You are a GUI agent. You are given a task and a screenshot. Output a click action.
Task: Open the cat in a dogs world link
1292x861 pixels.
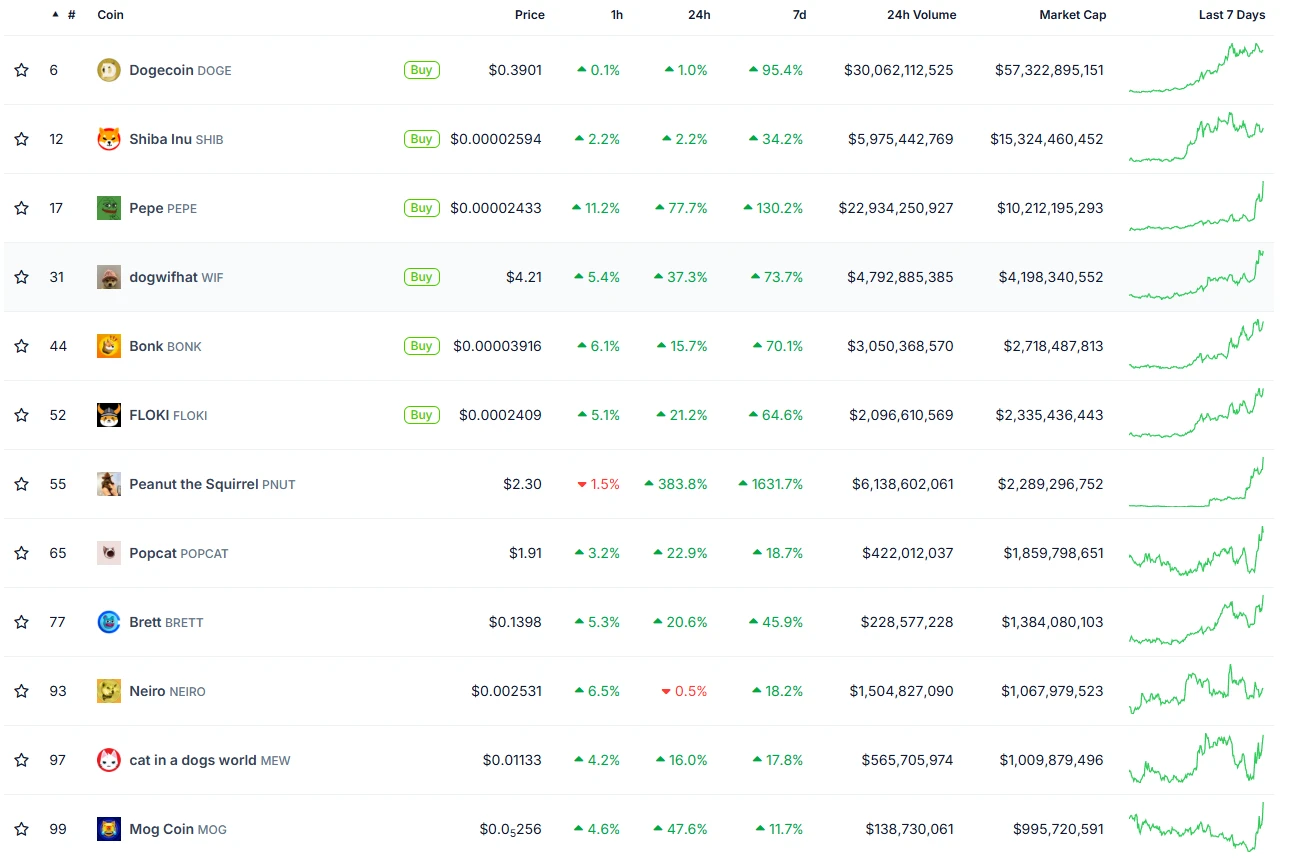pyautogui.click(x=209, y=760)
